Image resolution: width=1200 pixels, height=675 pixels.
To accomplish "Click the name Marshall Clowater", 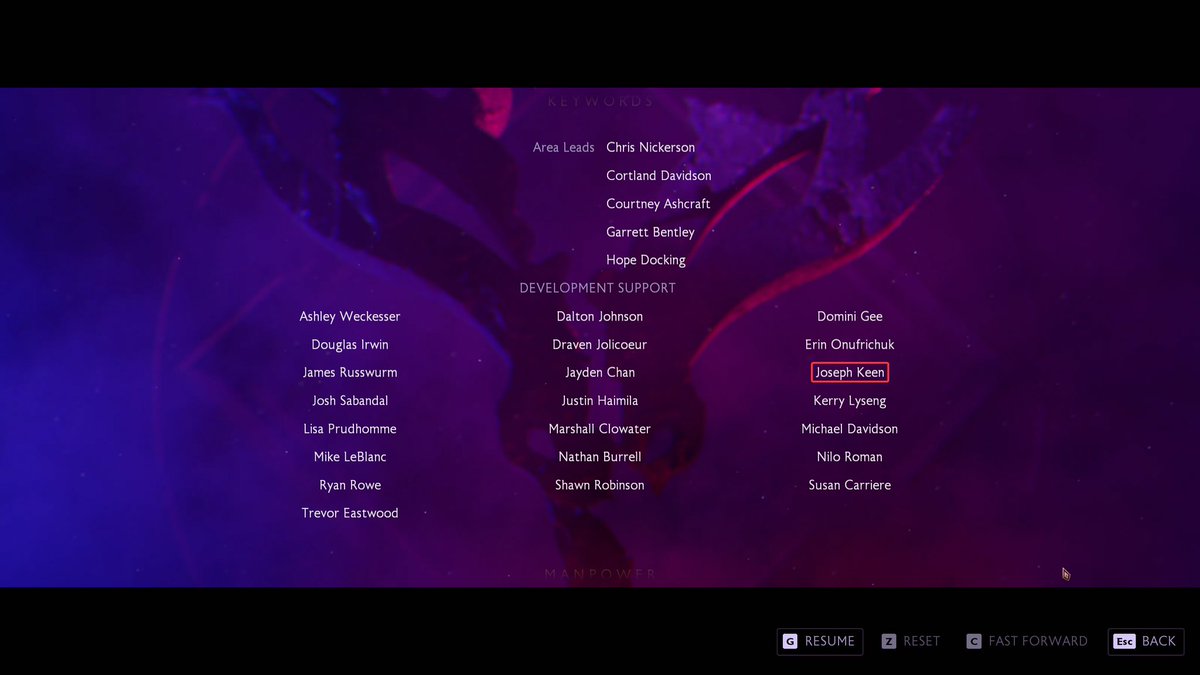I will point(600,428).
